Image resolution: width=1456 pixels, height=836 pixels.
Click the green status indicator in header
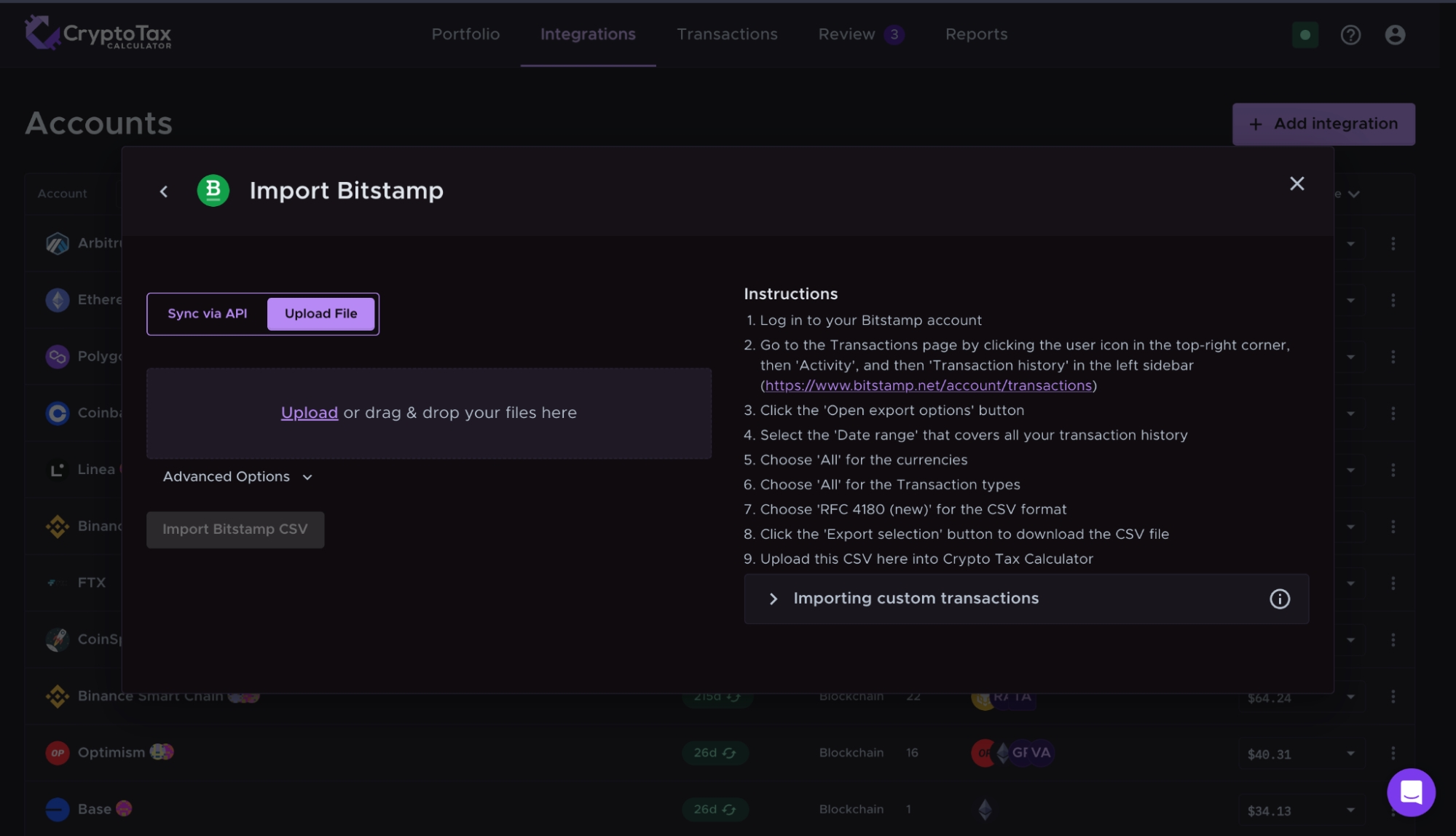pyautogui.click(x=1305, y=35)
